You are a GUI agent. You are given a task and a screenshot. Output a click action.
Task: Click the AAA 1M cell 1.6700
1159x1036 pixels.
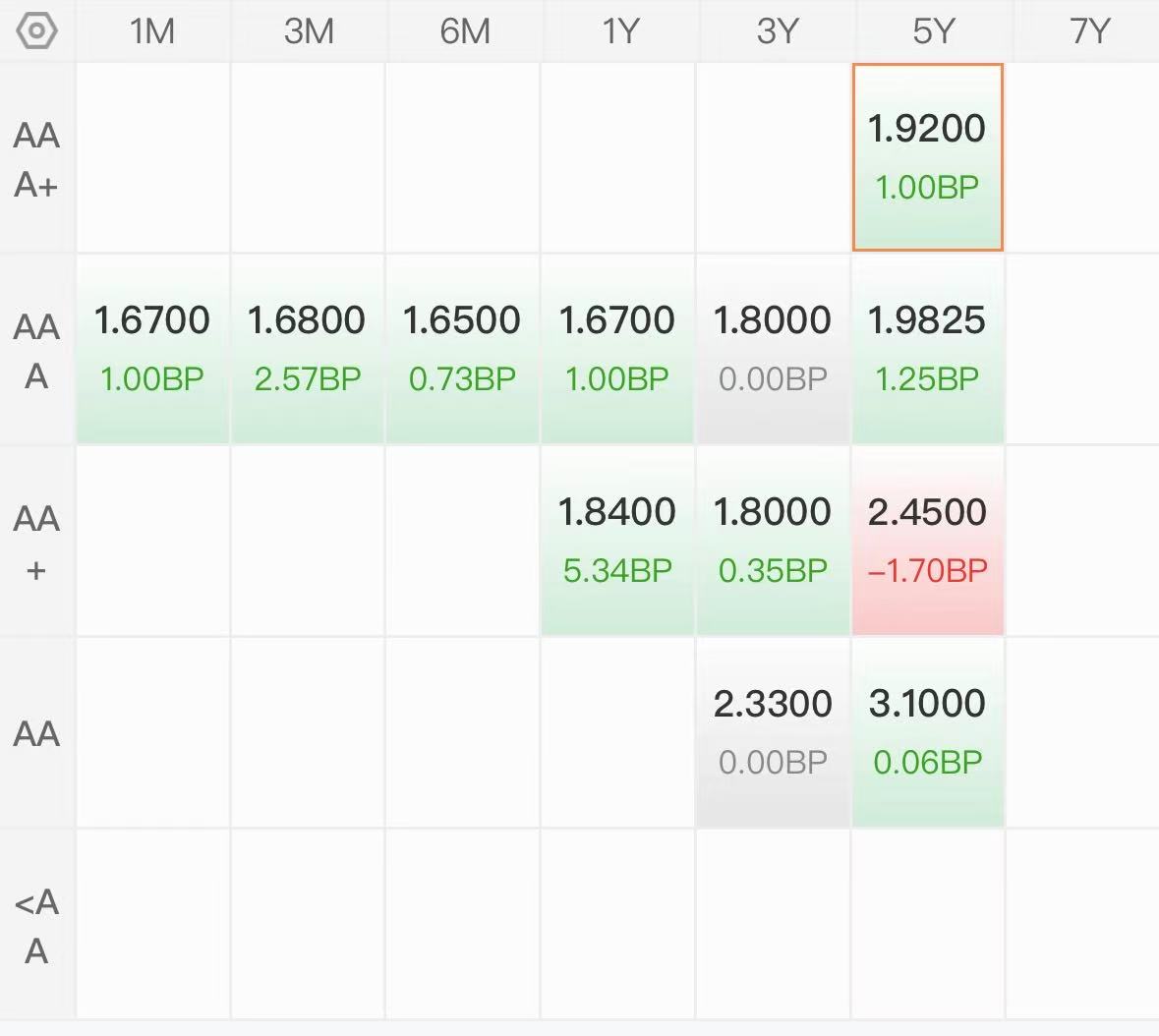pos(152,349)
